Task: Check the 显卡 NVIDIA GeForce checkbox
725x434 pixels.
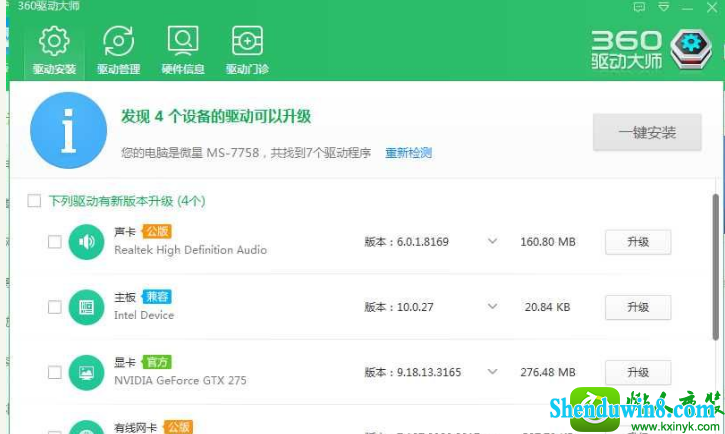Action: pos(55,372)
